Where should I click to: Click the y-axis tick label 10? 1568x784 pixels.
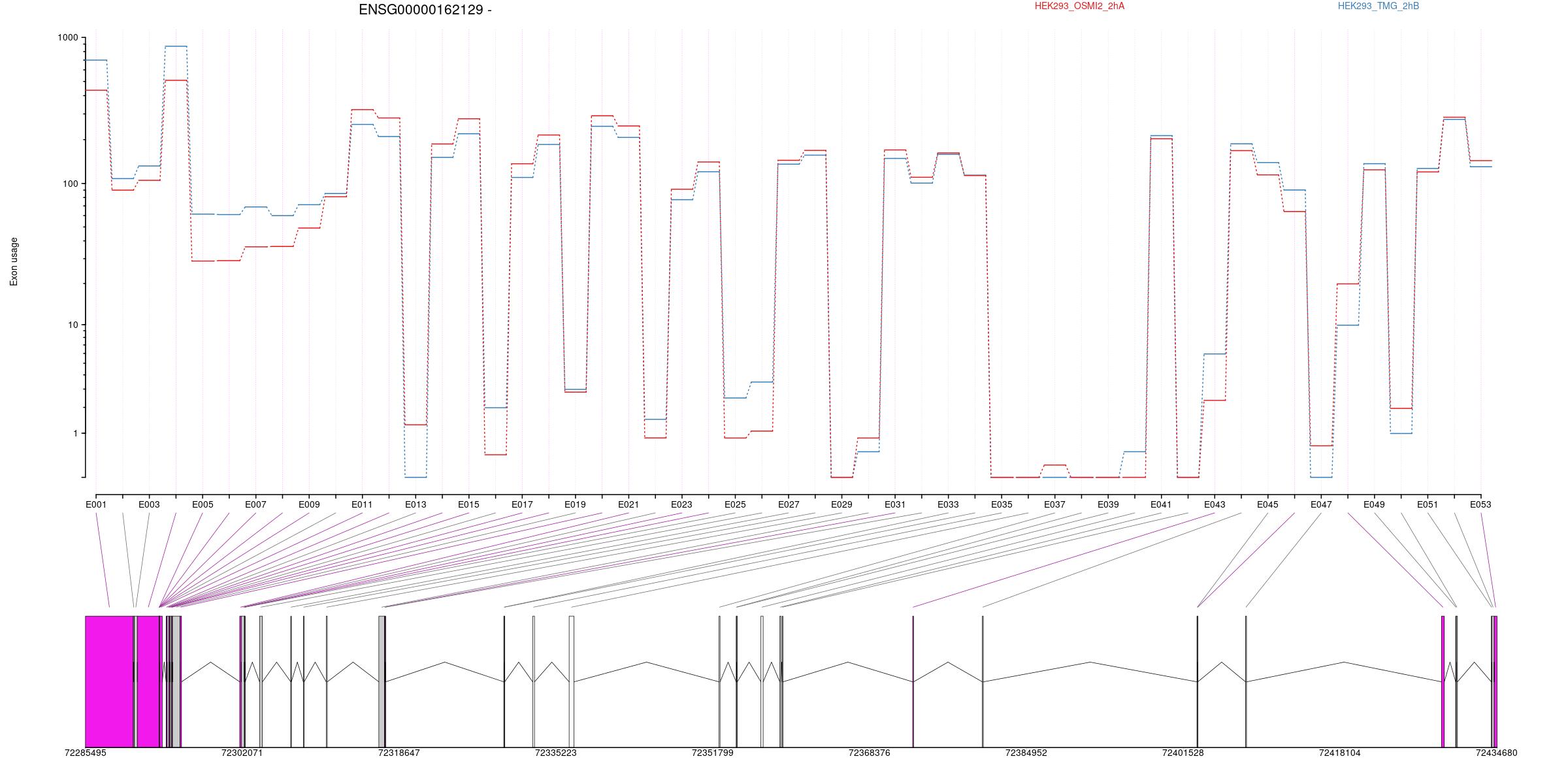click(x=73, y=325)
